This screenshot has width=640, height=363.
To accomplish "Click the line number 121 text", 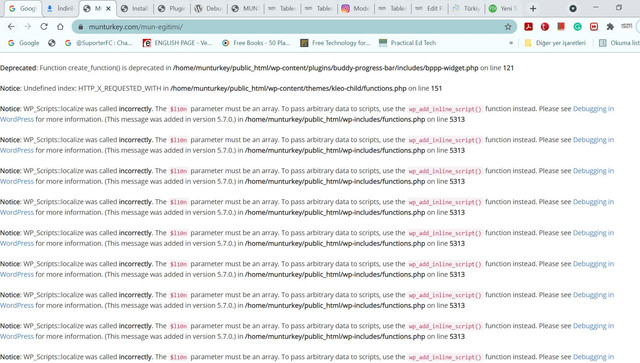I will pyautogui.click(x=508, y=68).
